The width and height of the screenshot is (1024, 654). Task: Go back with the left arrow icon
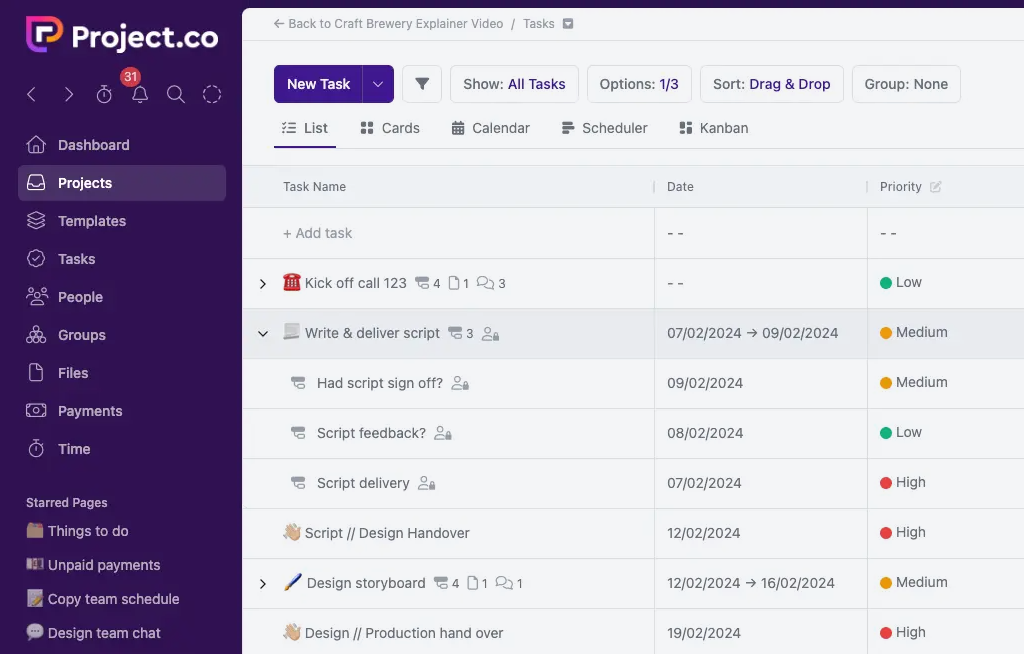[x=31, y=95]
